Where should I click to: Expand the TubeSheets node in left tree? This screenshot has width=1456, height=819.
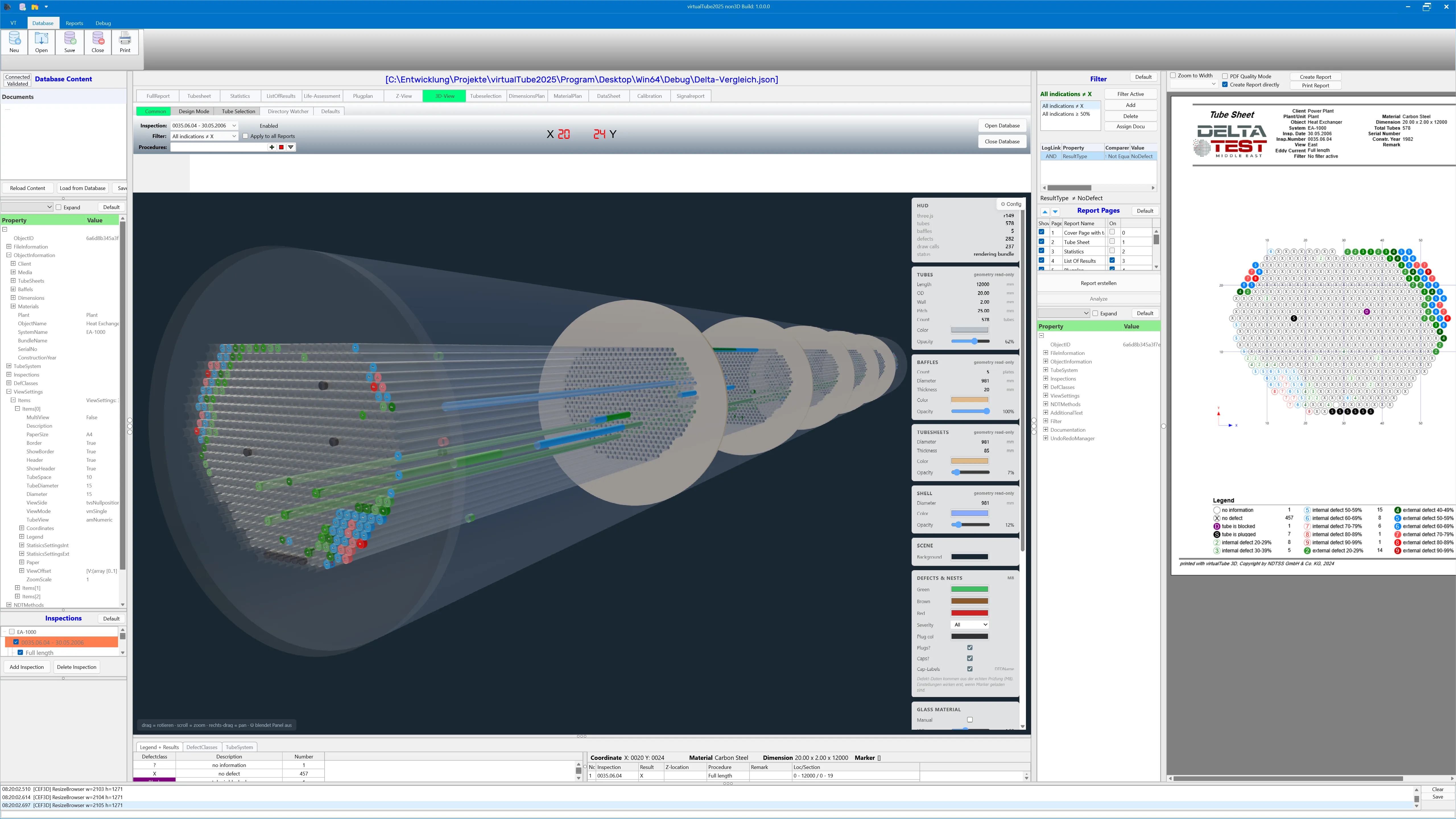click(x=13, y=280)
